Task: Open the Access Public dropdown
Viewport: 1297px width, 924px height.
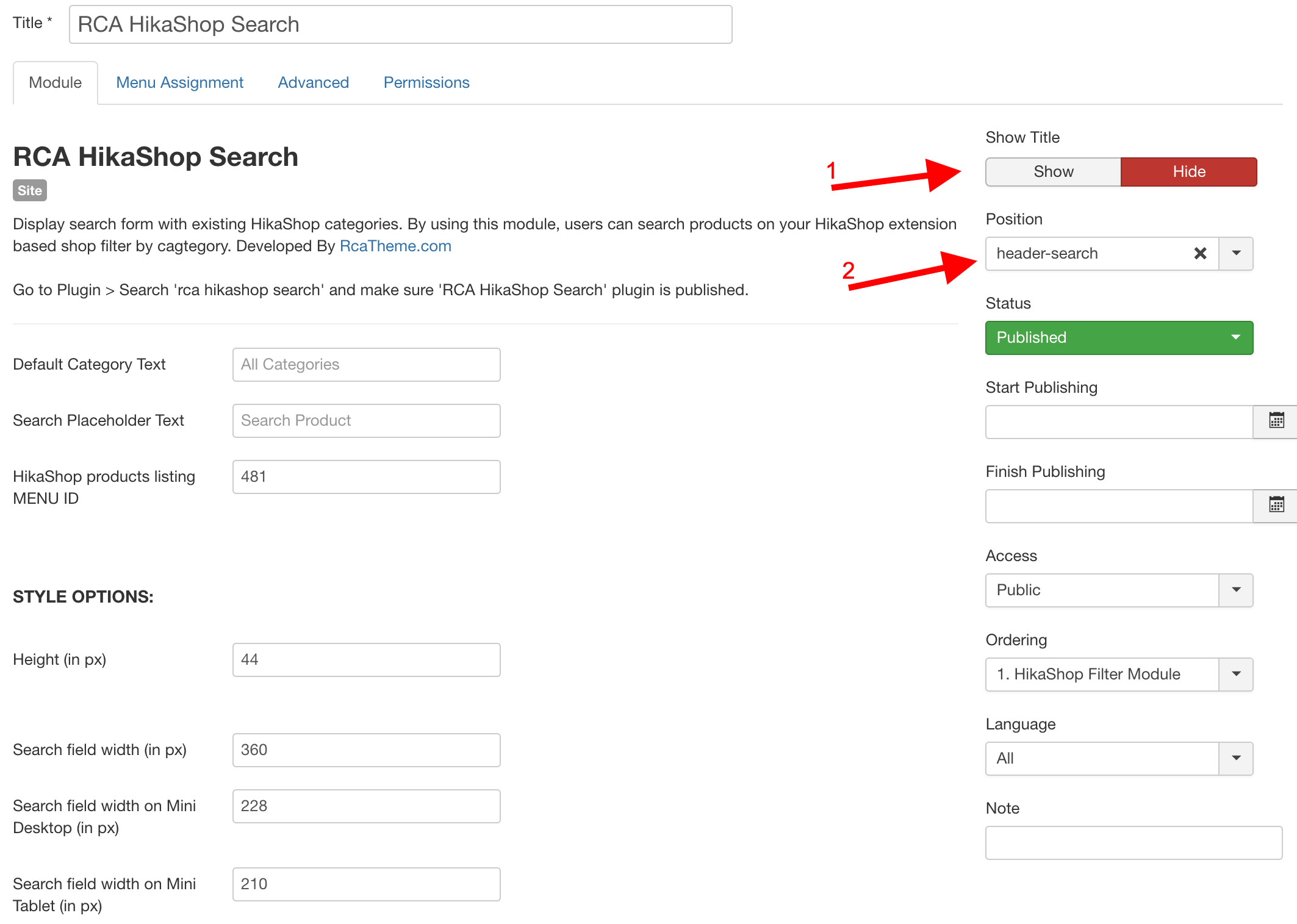Action: (1119, 590)
